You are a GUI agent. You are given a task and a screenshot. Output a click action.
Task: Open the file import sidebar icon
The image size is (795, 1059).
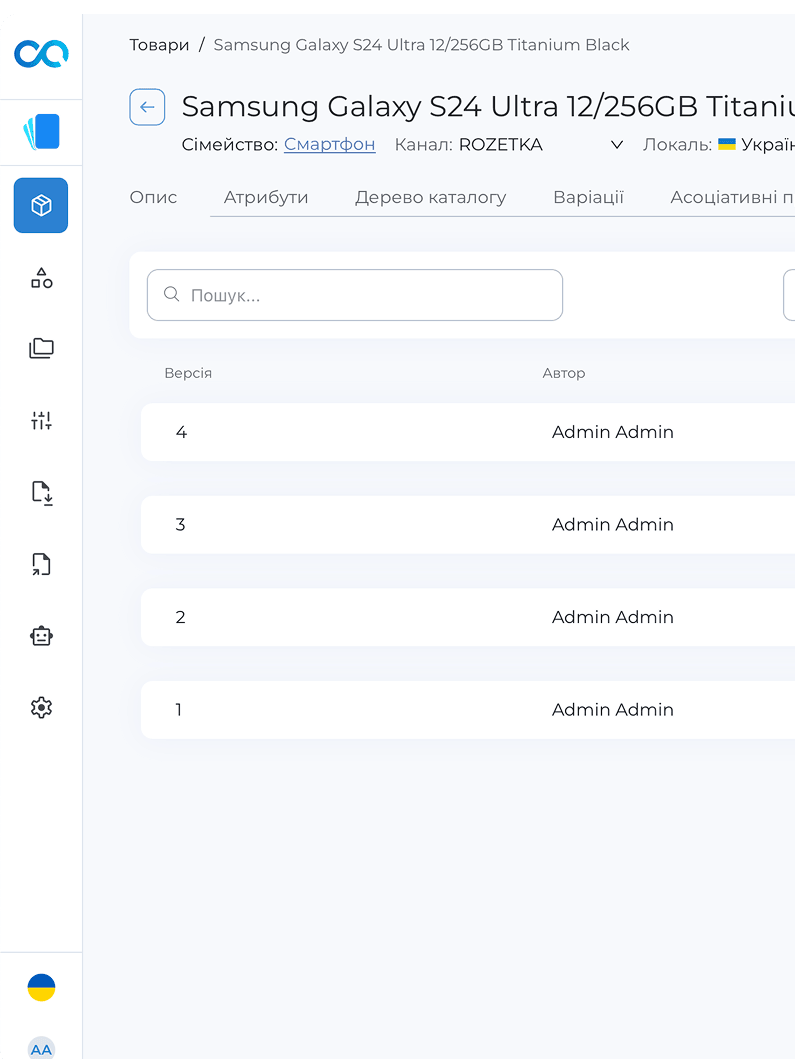41,492
